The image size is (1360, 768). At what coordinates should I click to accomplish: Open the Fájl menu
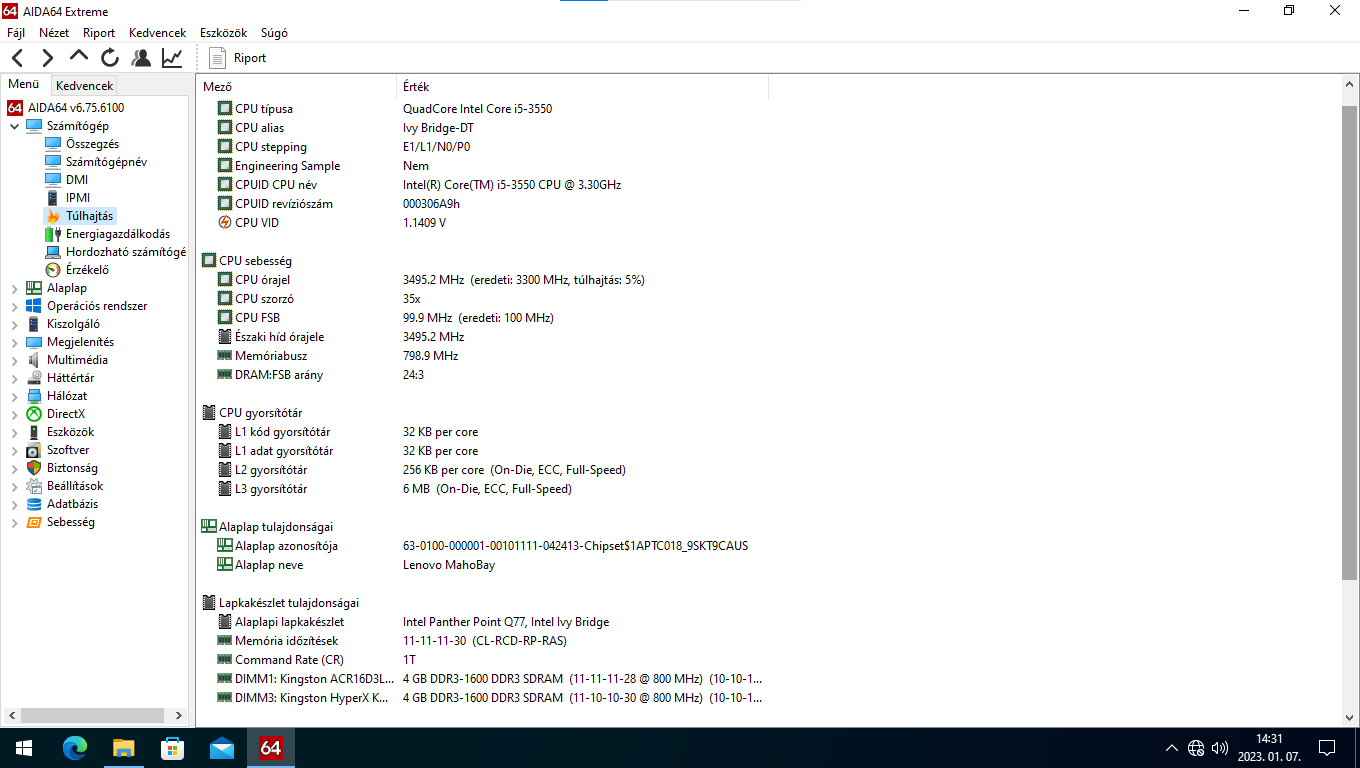tap(16, 33)
